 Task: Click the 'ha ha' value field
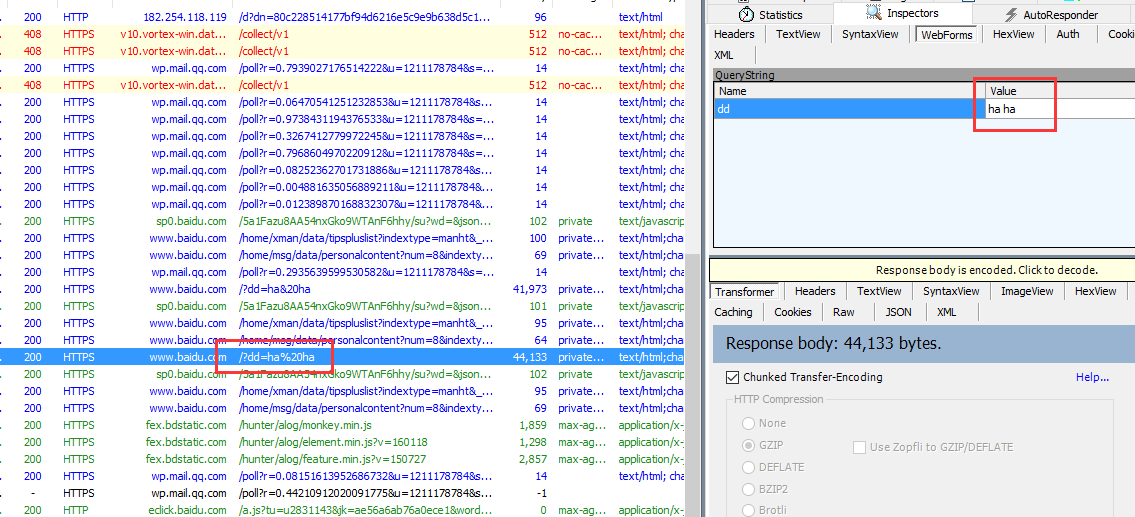pyautogui.click(x=1050, y=109)
